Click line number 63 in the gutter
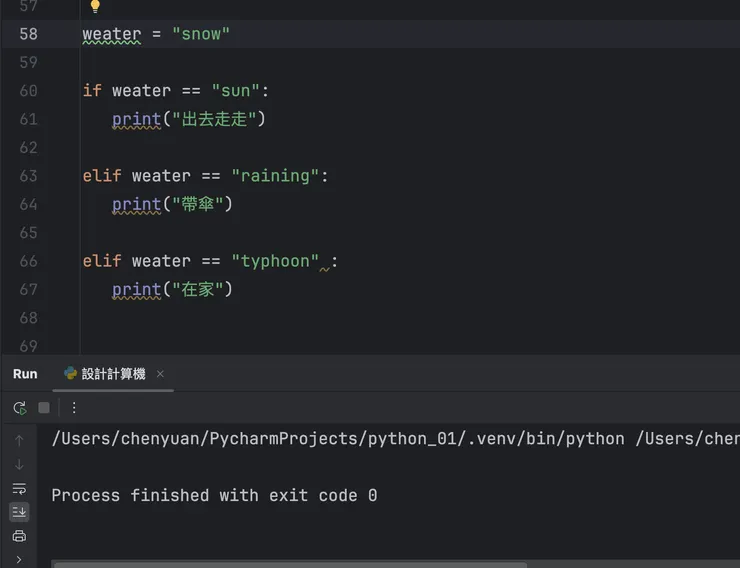The image size is (740, 568). point(28,176)
